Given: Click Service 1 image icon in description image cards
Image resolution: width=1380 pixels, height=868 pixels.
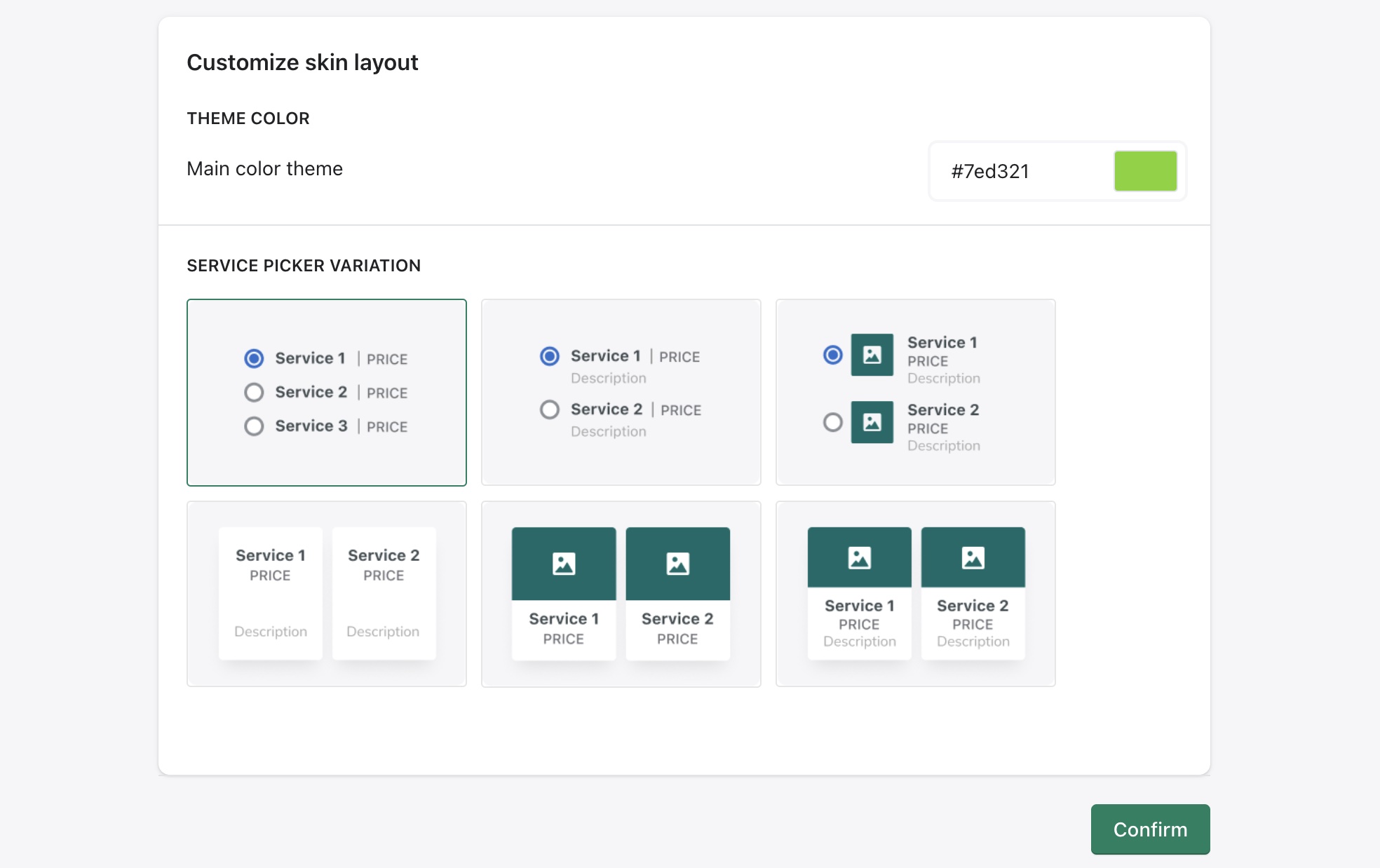Looking at the screenshot, I should point(859,558).
